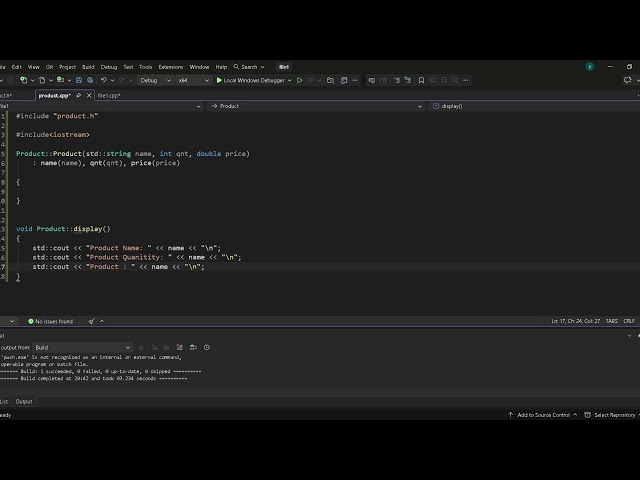Toggle timestamps clock icon in output

(207, 347)
